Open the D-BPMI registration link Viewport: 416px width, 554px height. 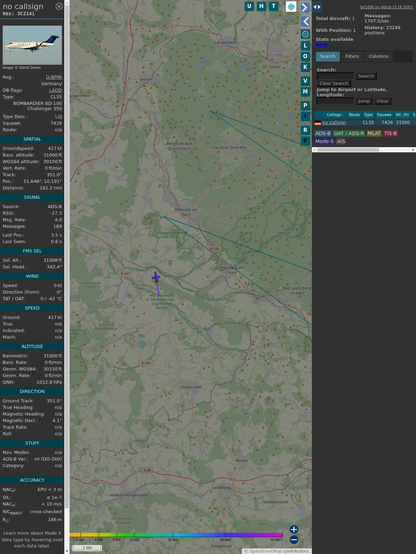tap(54, 77)
